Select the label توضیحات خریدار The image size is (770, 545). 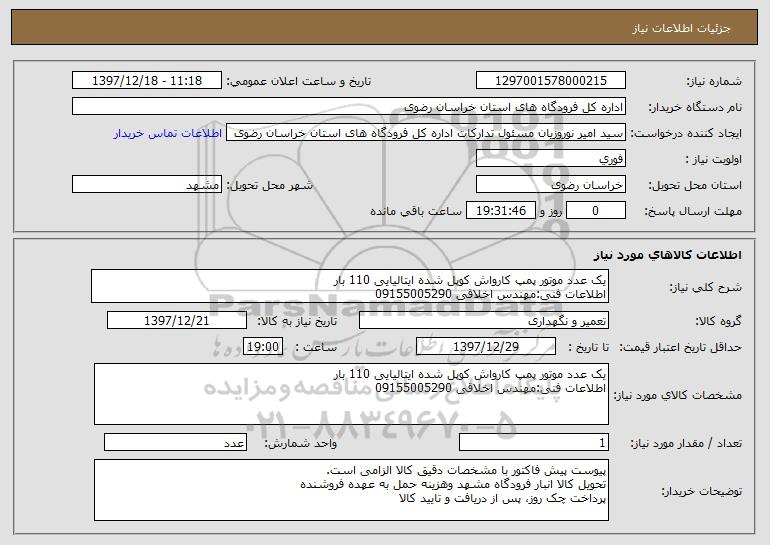pos(701,491)
